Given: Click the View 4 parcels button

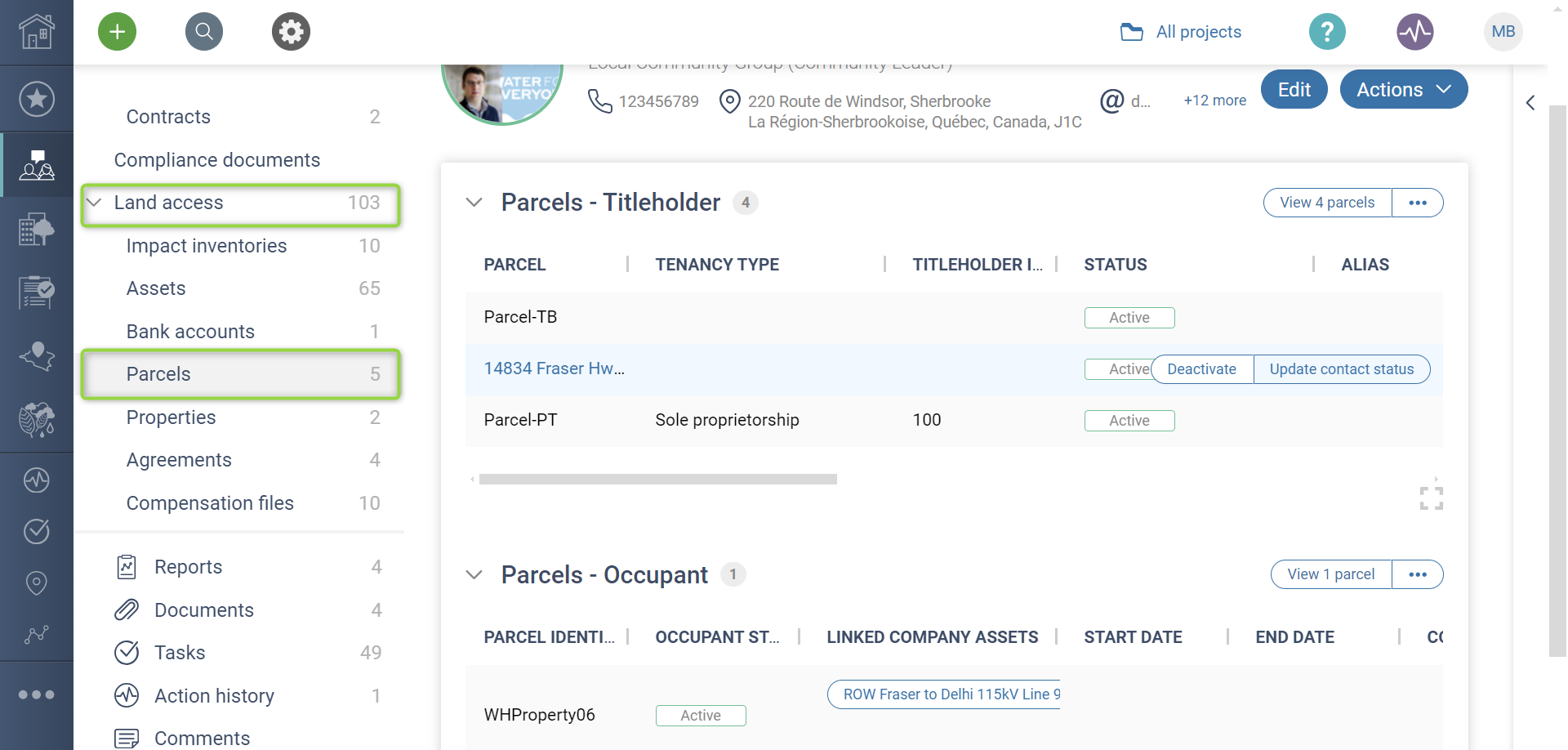Looking at the screenshot, I should (1327, 203).
